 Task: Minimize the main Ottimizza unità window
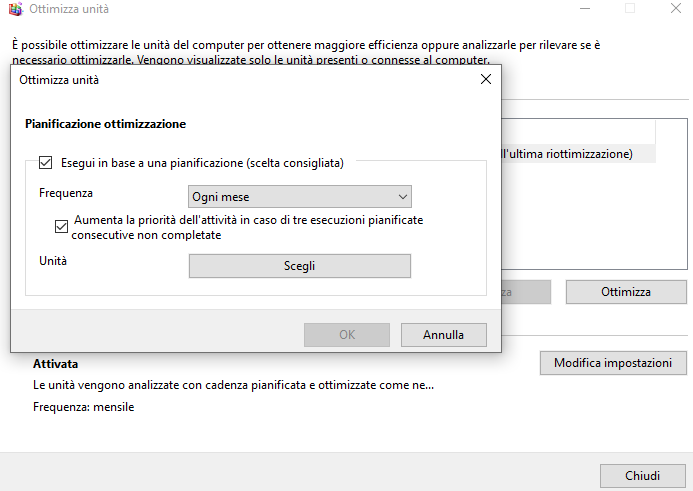(x=585, y=8)
